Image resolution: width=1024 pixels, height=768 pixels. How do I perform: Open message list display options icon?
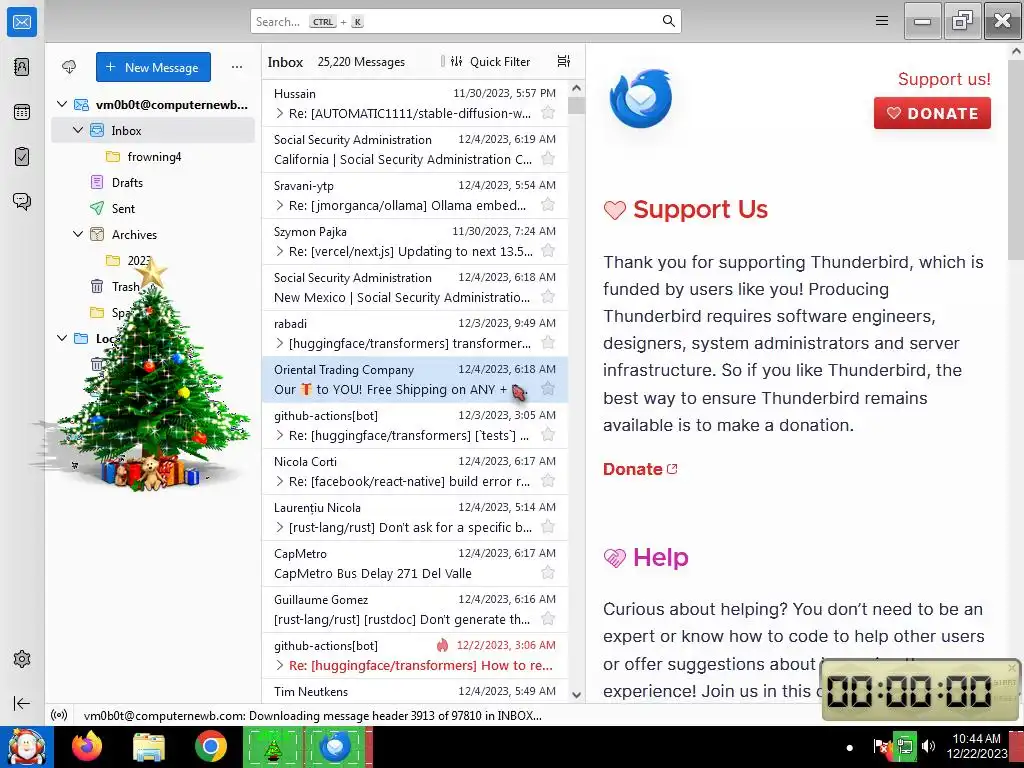pyautogui.click(x=564, y=61)
